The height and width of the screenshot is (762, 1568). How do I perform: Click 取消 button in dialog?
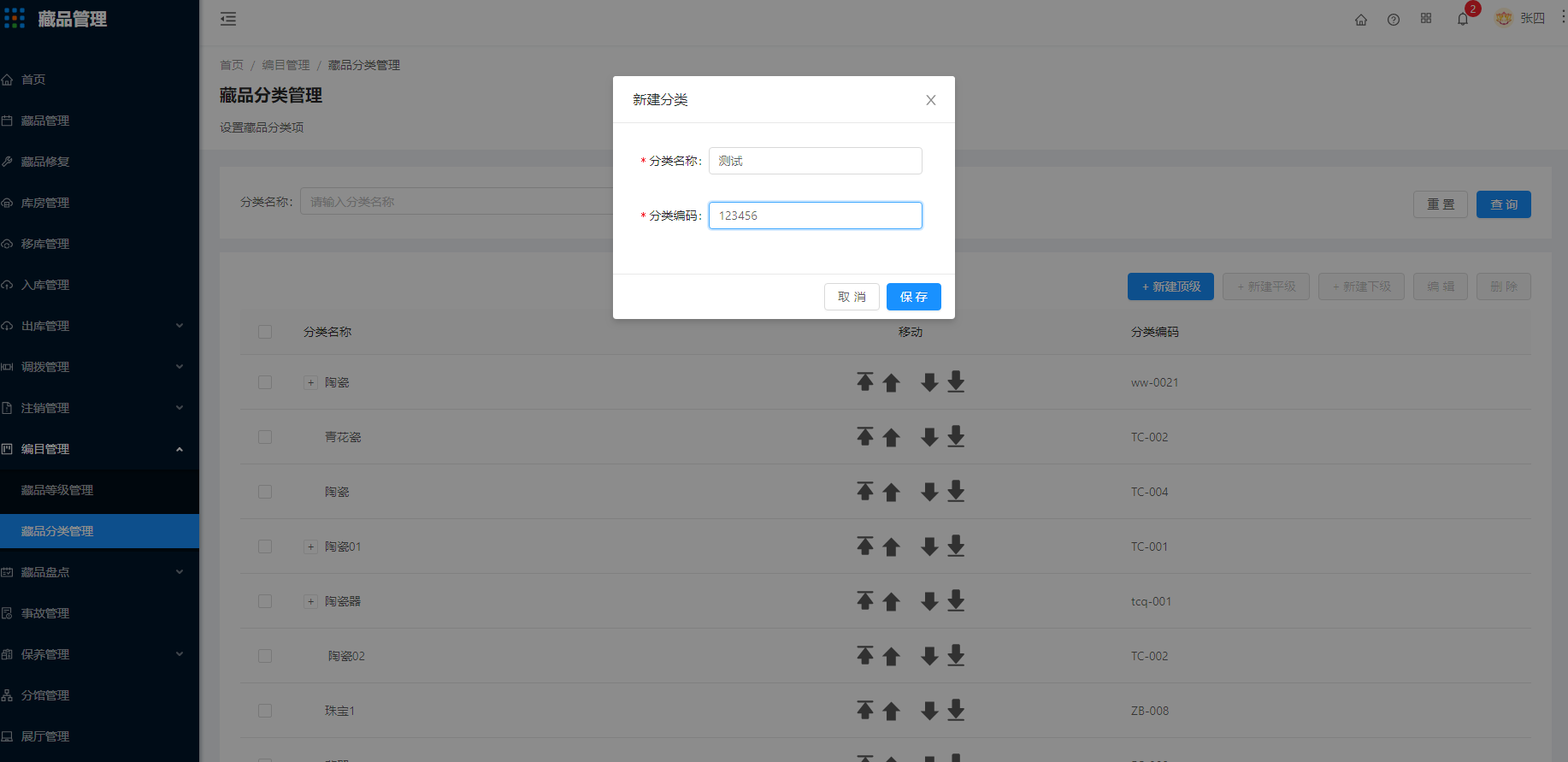[852, 297]
